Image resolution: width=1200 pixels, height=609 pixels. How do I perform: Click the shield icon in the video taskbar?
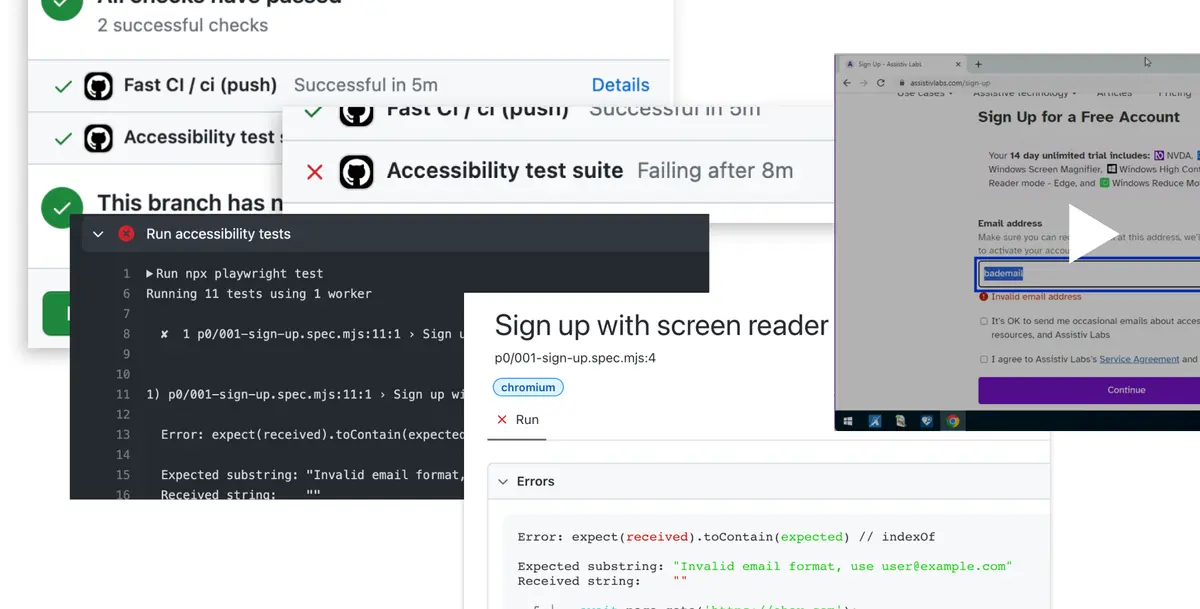[927, 421]
